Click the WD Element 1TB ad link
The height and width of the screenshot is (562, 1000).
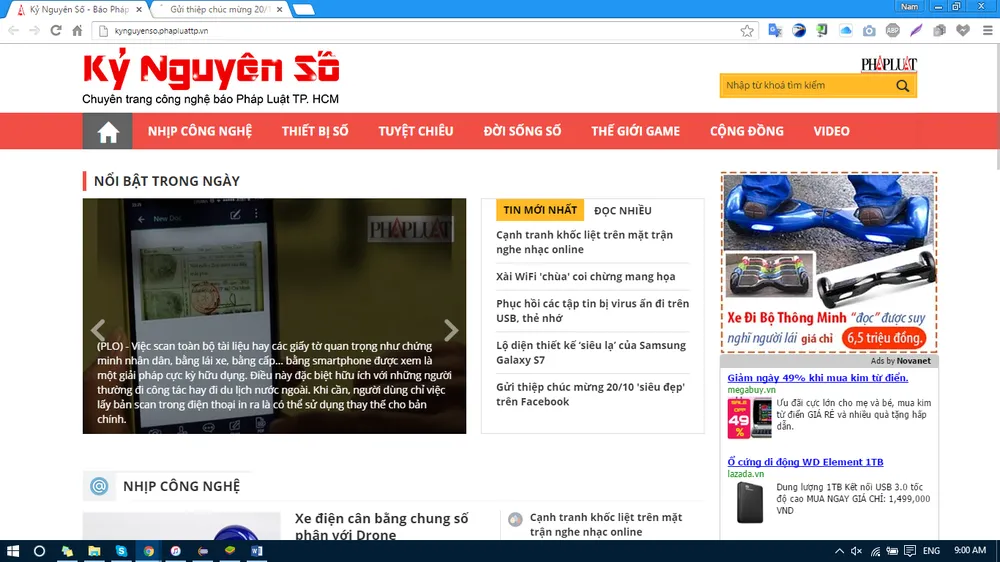pyautogui.click(x=805, y=462)
